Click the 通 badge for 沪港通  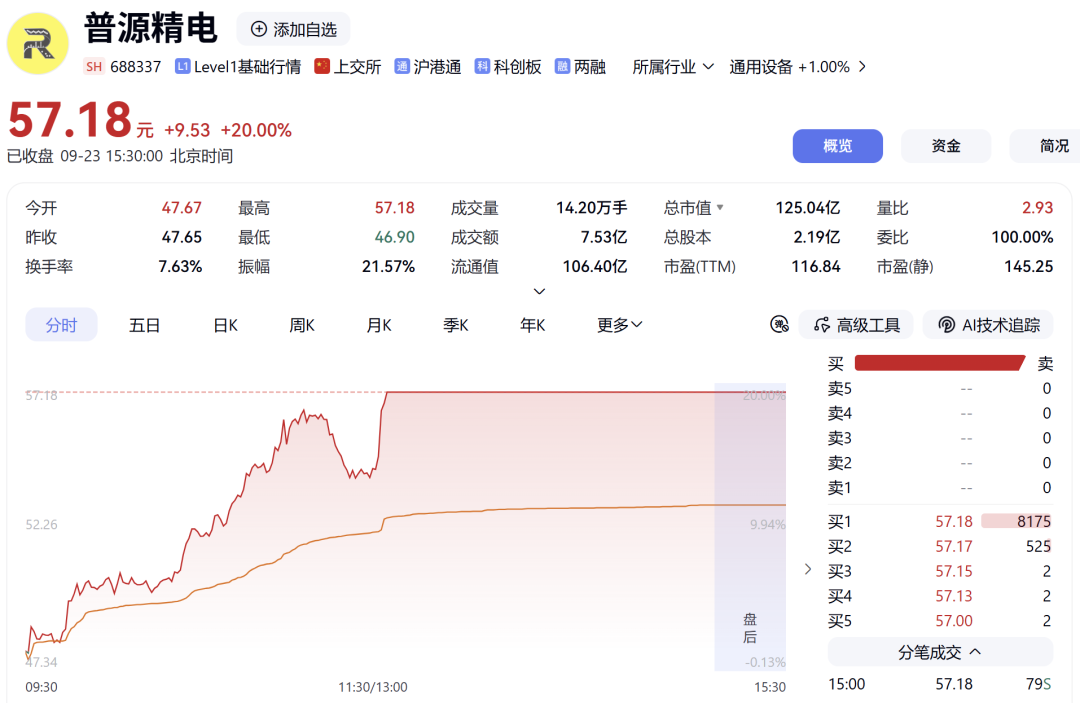402,66
